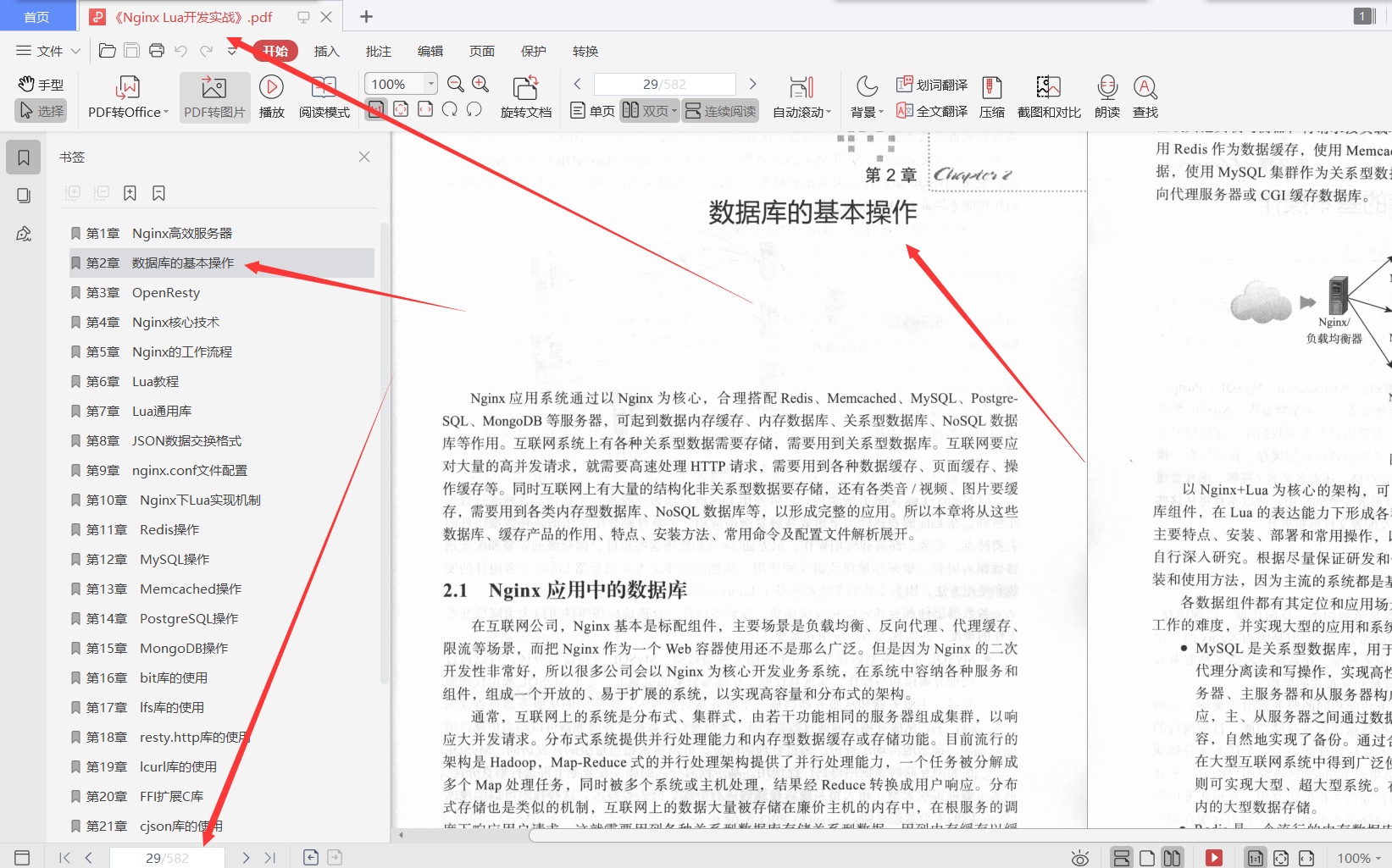Image resolution: width=1392 pixels, height=868 pixels.
Task: Activate the 划词翻译 word translation tool
Action: point(932,85)
